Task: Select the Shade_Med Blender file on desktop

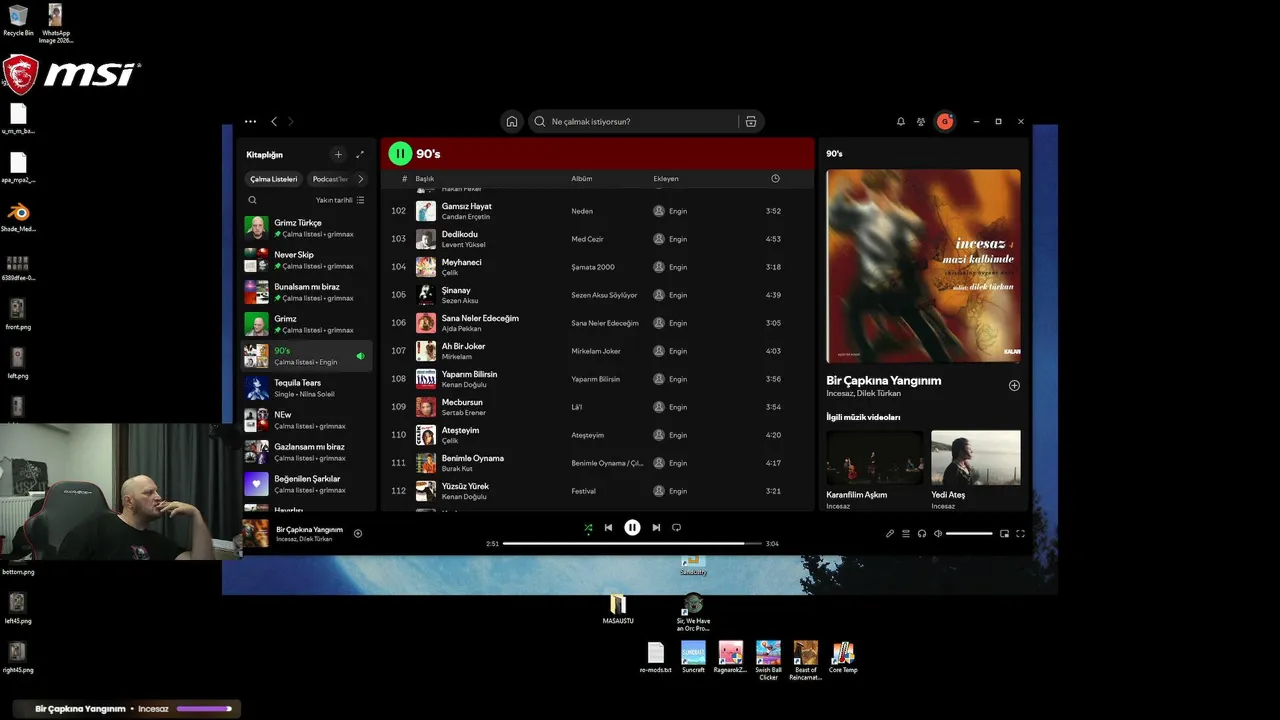Action: click(x=18, y=217)
